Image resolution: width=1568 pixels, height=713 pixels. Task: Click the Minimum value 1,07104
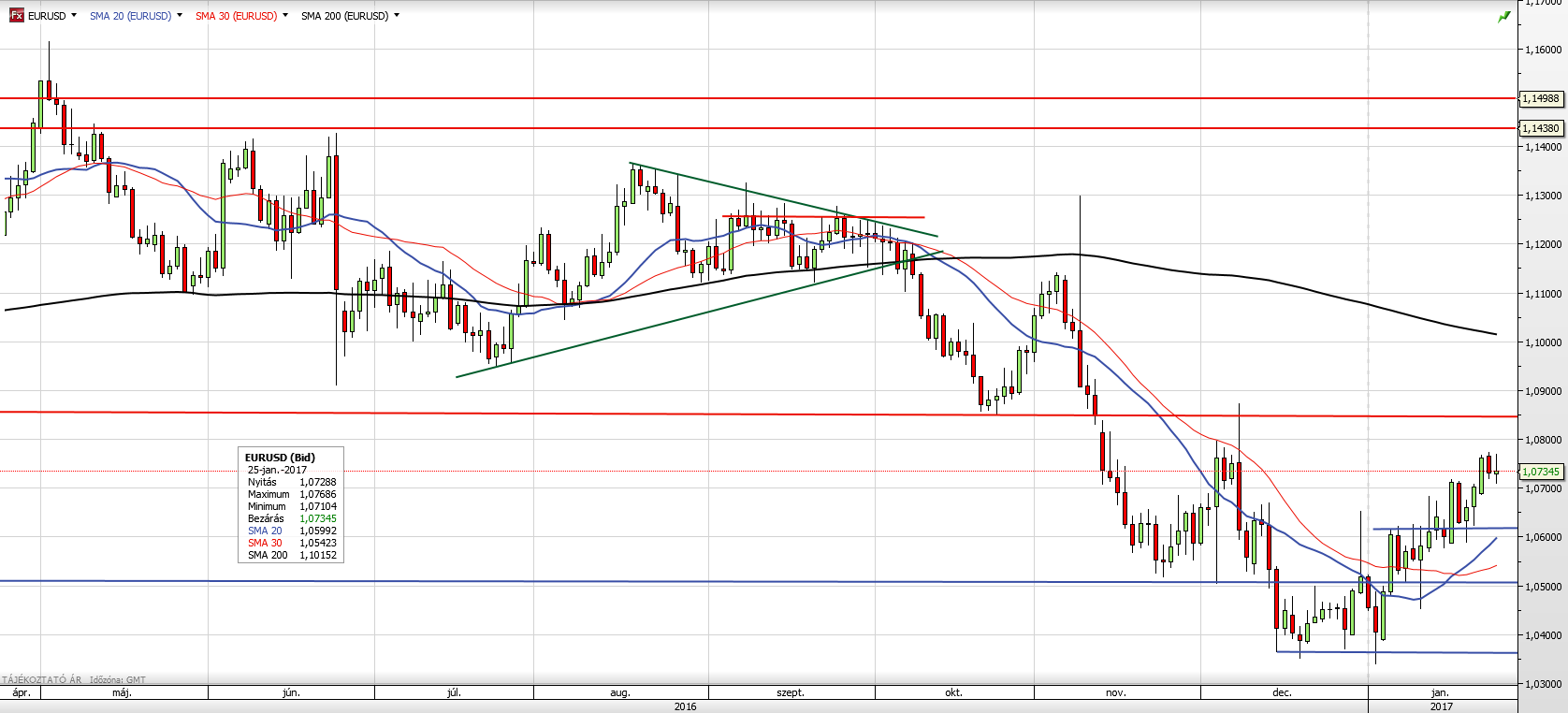[318, 506]
